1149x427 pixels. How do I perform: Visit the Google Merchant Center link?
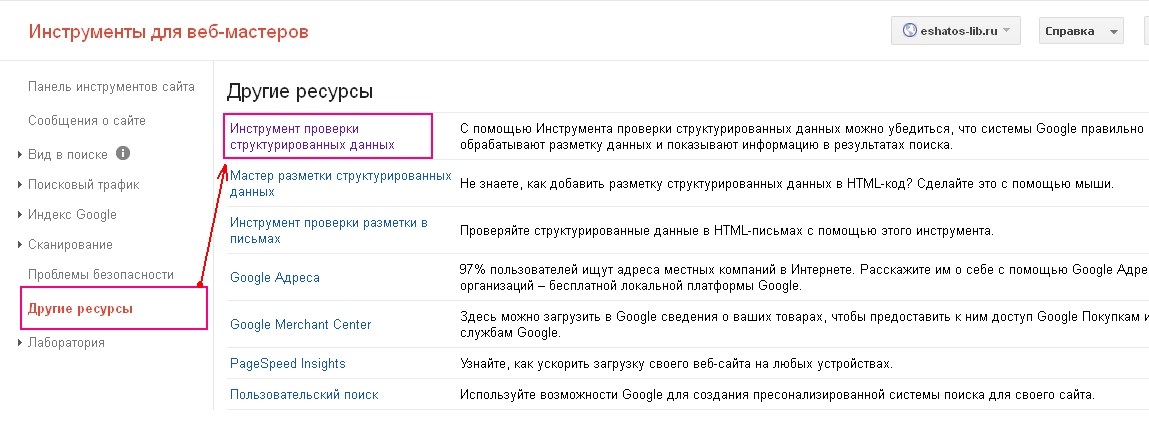pos(300,325)
